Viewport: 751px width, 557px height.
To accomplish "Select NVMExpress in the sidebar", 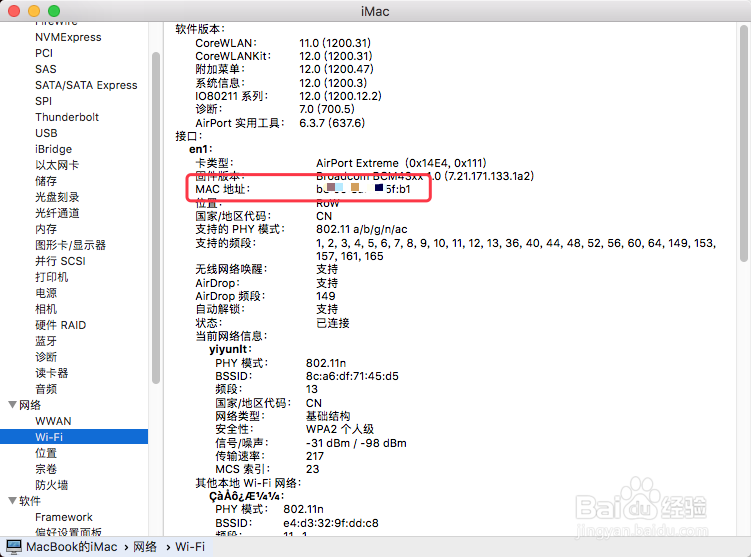I will (68, 37).
